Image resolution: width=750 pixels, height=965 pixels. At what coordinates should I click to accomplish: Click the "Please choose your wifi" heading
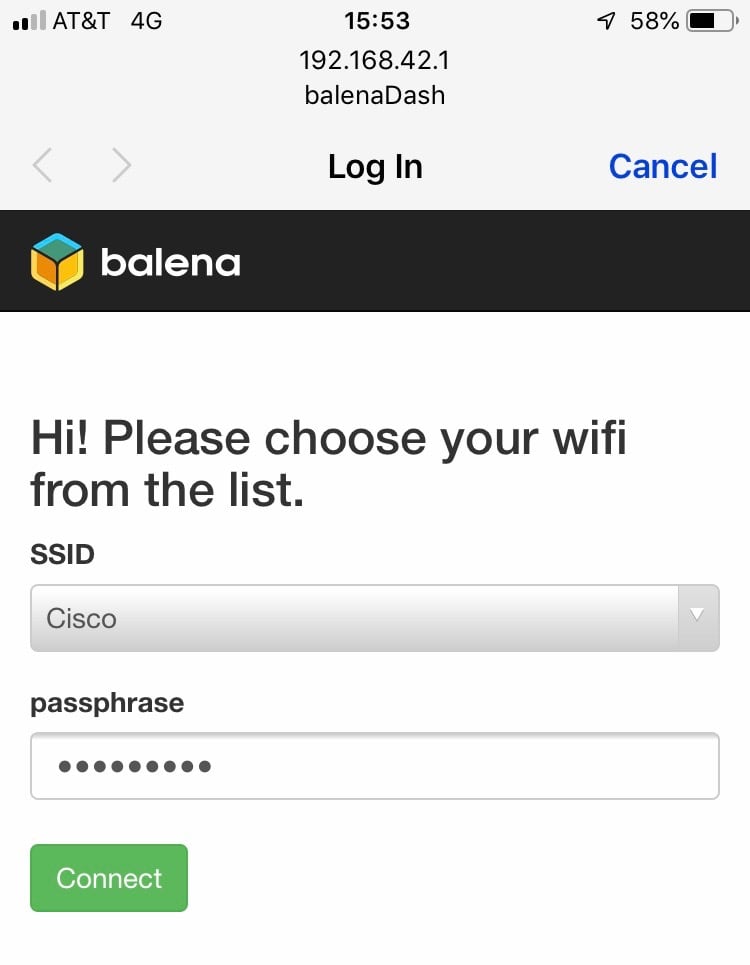(x=328, y=464)
